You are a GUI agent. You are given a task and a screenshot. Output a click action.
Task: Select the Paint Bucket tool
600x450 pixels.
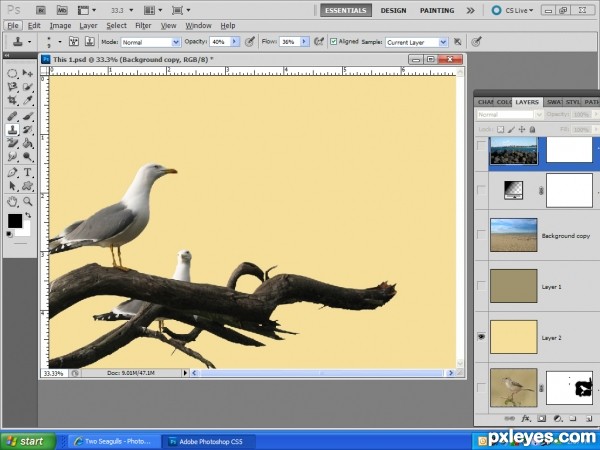point(28,143)
